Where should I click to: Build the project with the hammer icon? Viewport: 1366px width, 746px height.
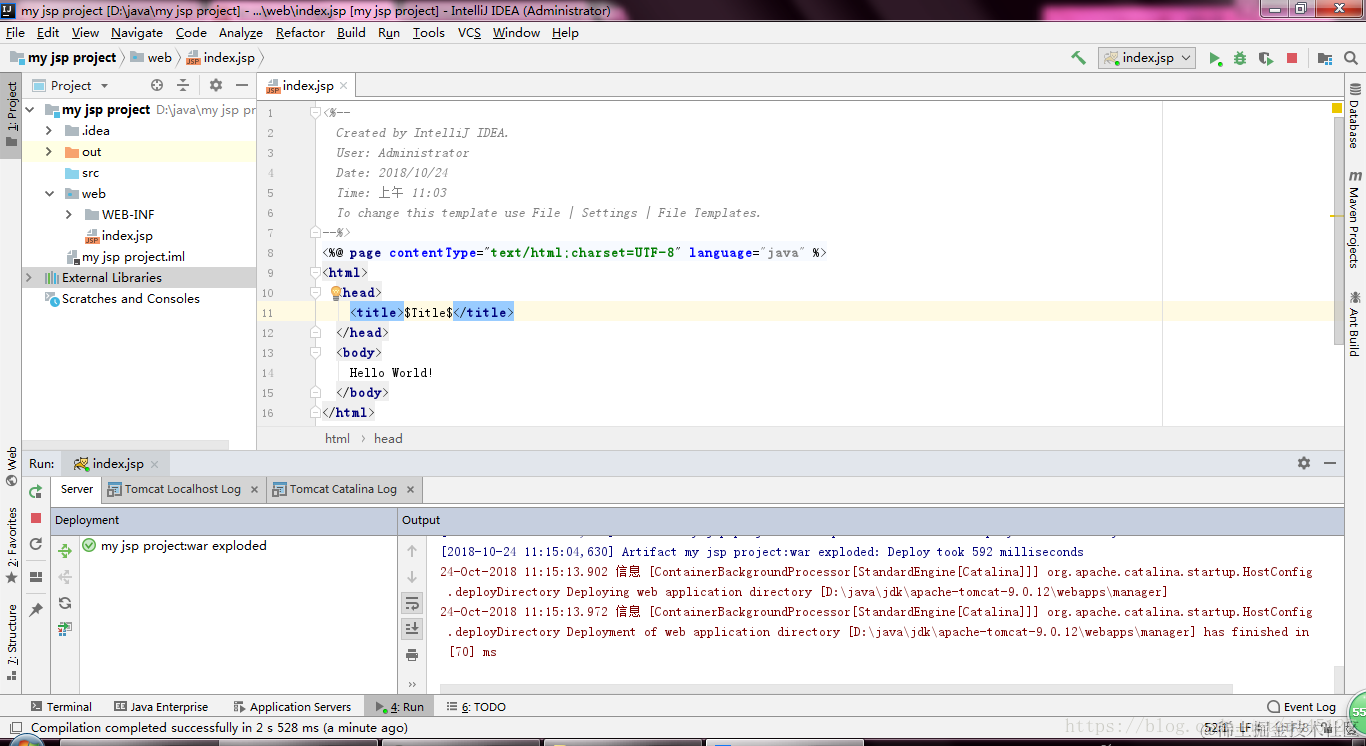tap(1078, 58)
